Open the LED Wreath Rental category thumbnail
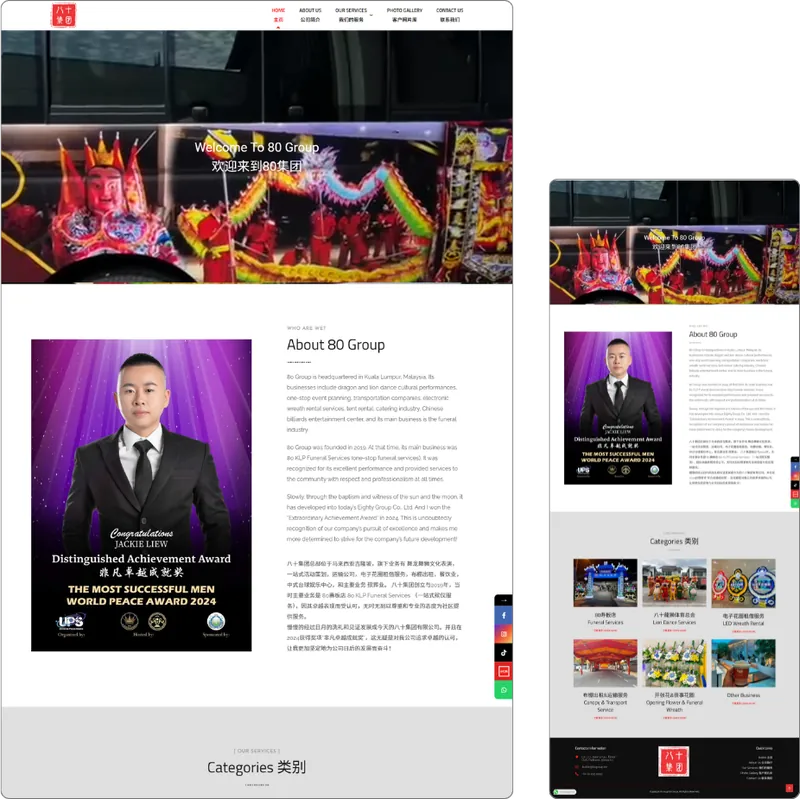Screen dimensions: 800x799 point(743,583)
